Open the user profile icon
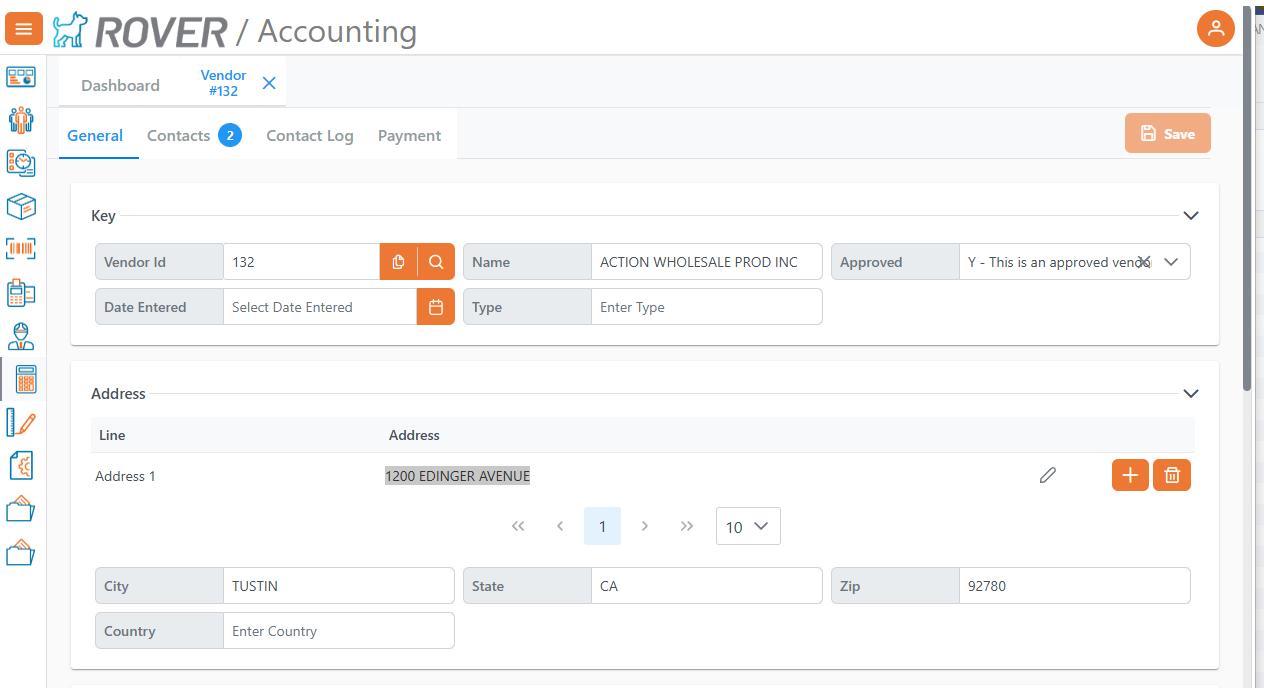 point(1216,28)
